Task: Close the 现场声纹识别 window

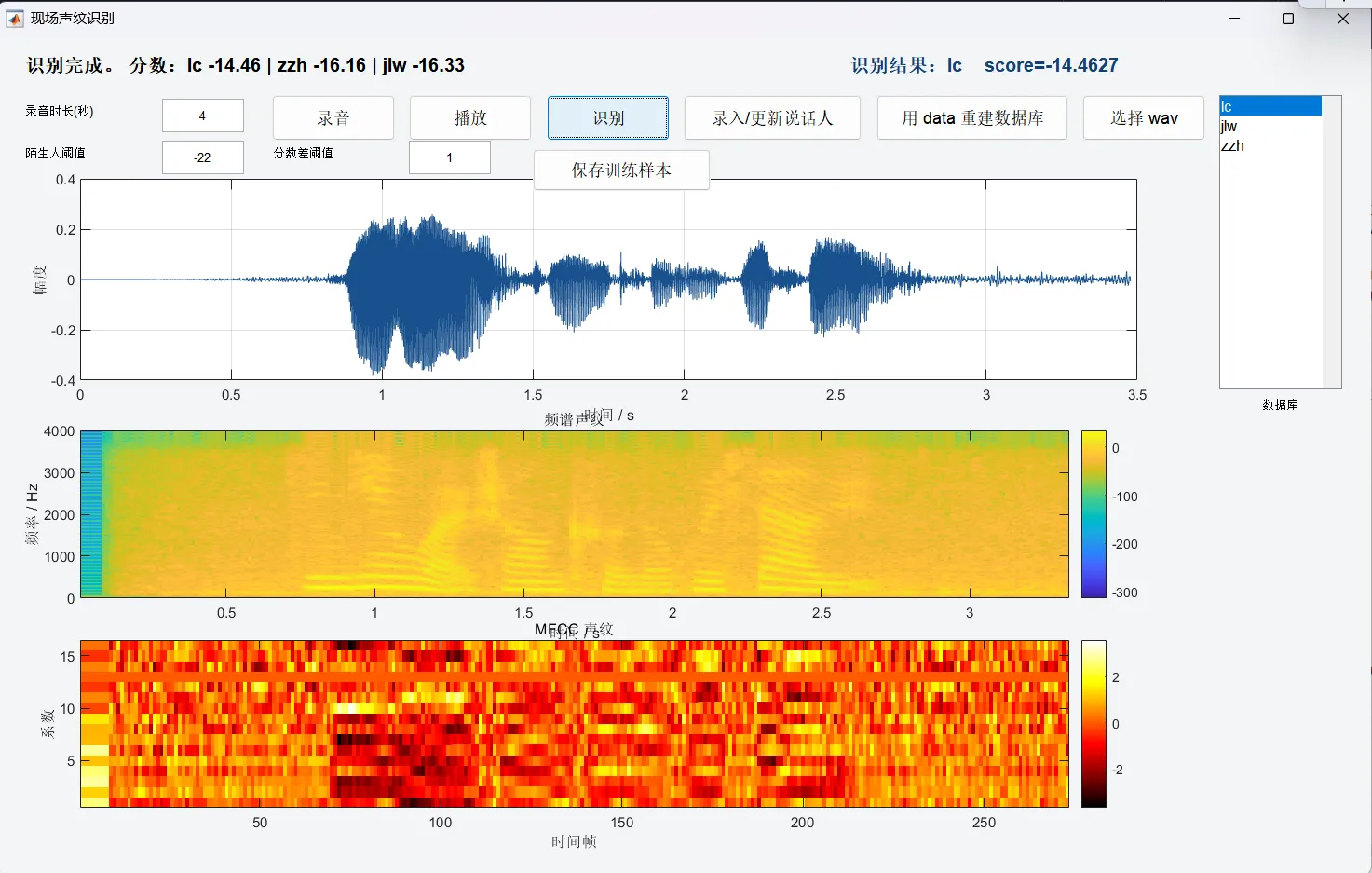Action: click(1343, 19)
